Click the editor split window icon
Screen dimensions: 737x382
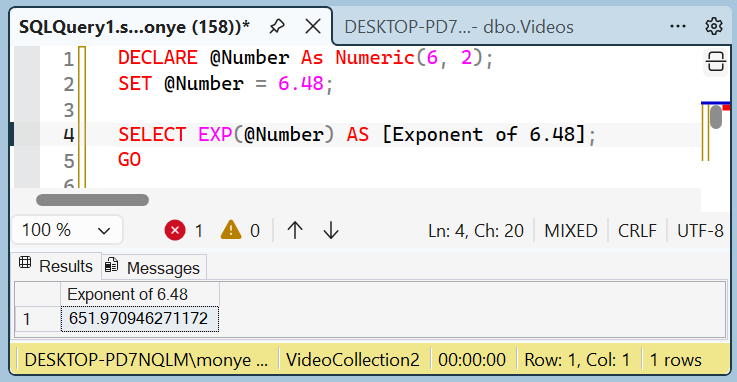coord(715,62)
